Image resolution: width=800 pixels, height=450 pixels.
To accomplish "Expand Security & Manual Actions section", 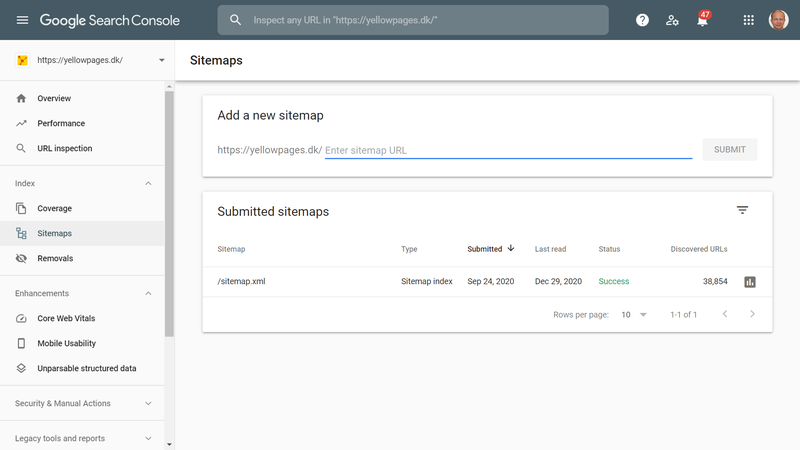I will click(148, 404).
